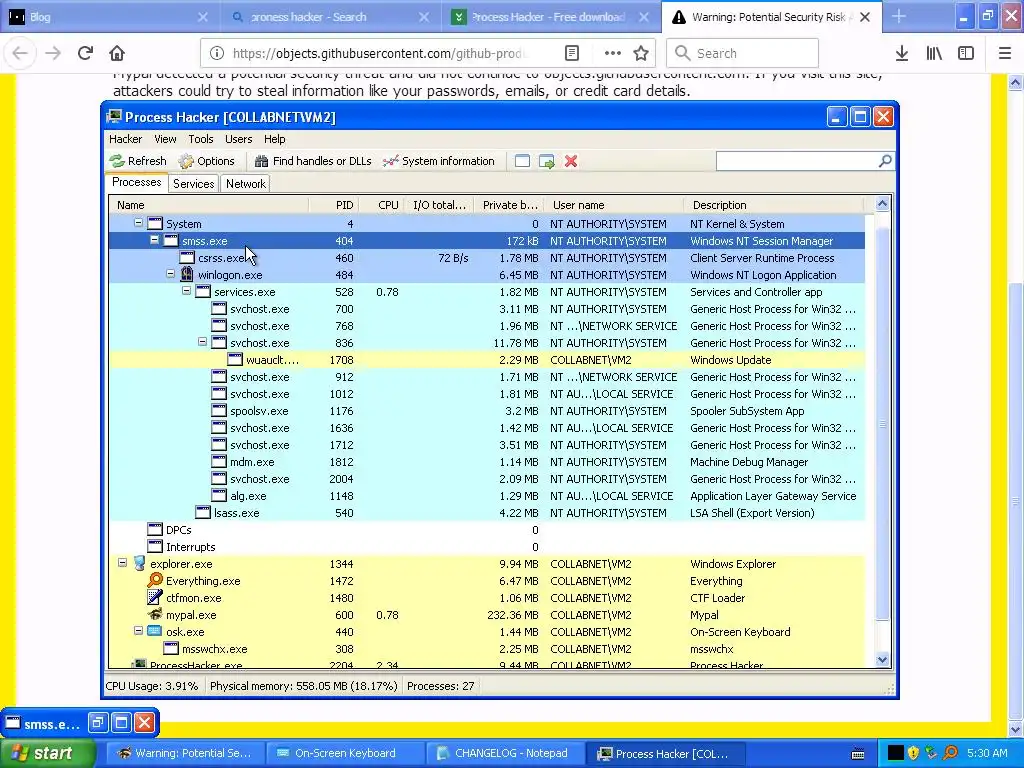Open System information

tap(439, 161)
